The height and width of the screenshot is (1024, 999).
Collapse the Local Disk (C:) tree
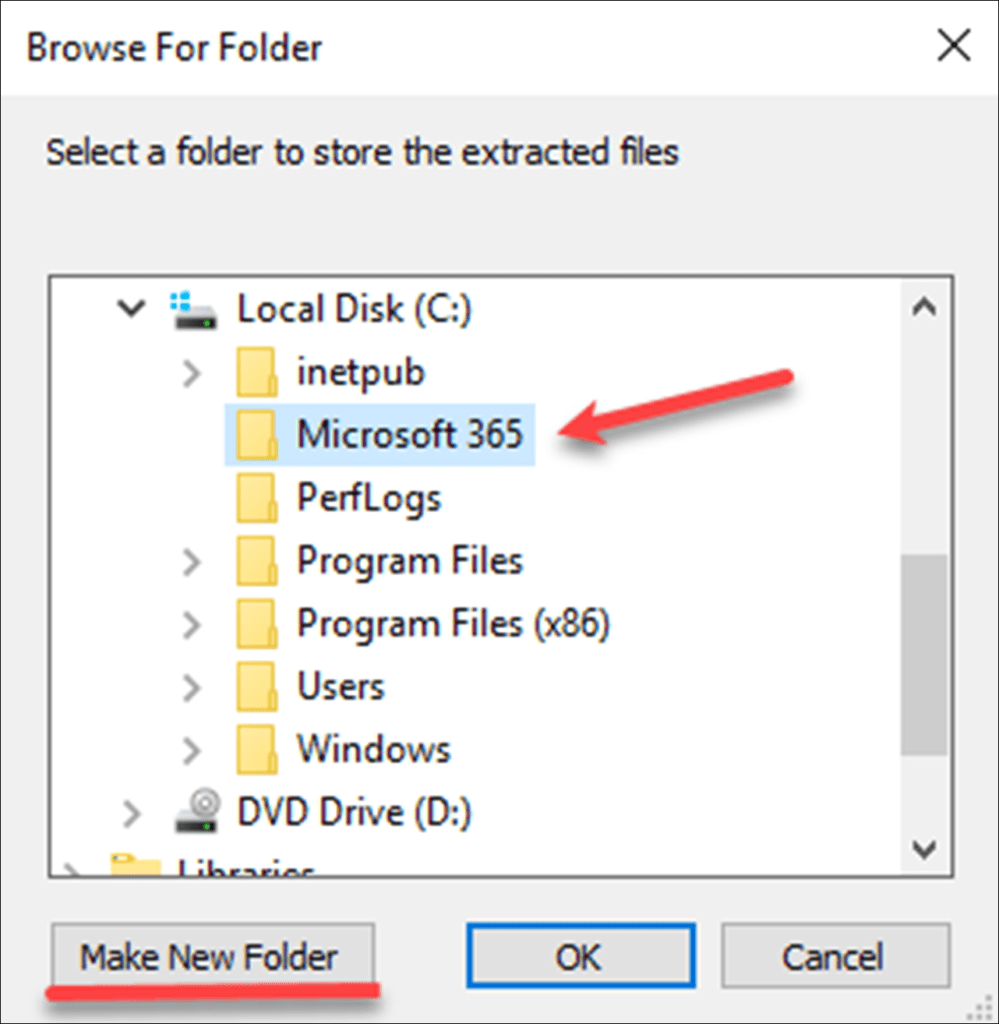[131, 309]
